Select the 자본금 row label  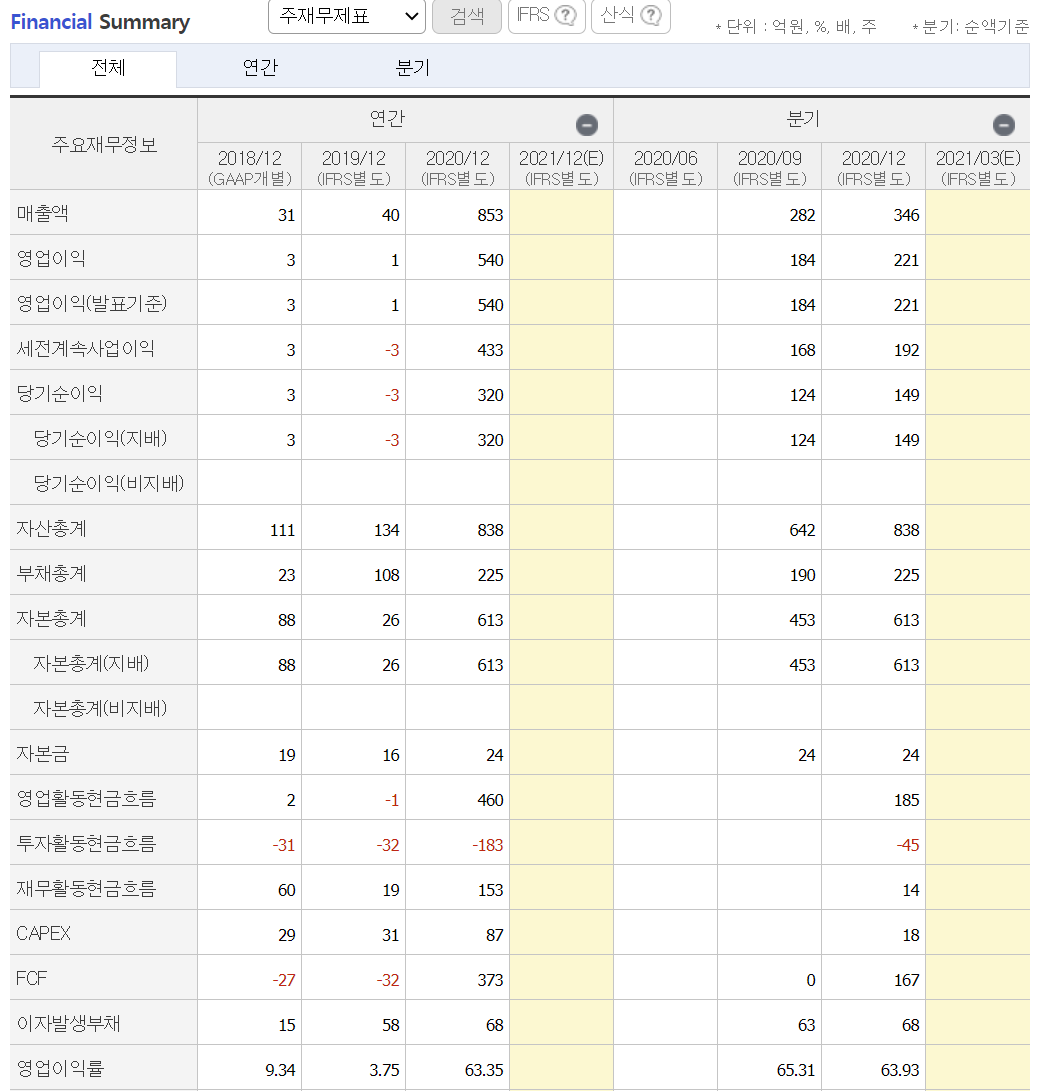tap(42, 754)
